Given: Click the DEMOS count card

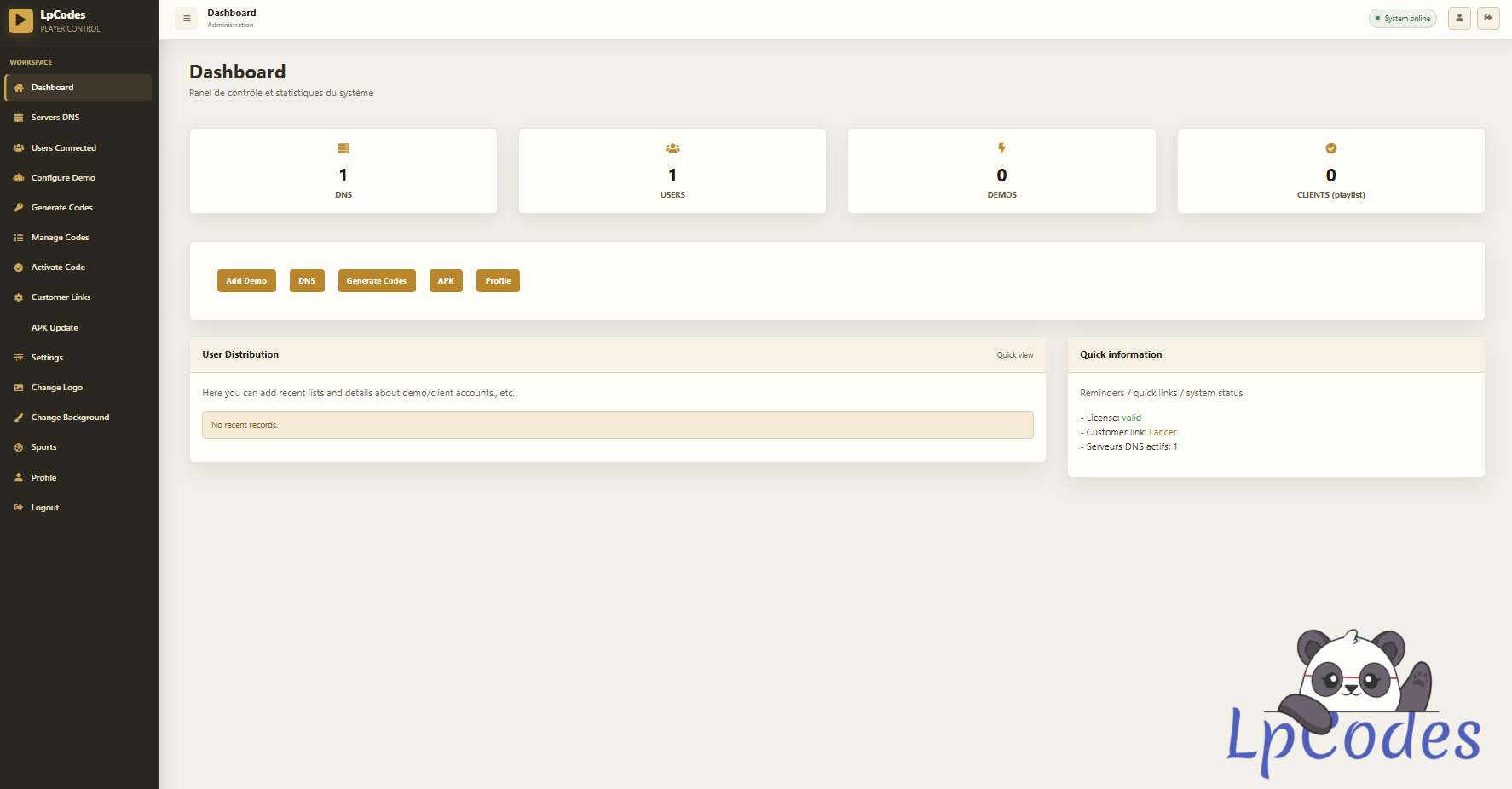Looking at the screenshot, I should pyautogui.click(x=1001, y=170).
